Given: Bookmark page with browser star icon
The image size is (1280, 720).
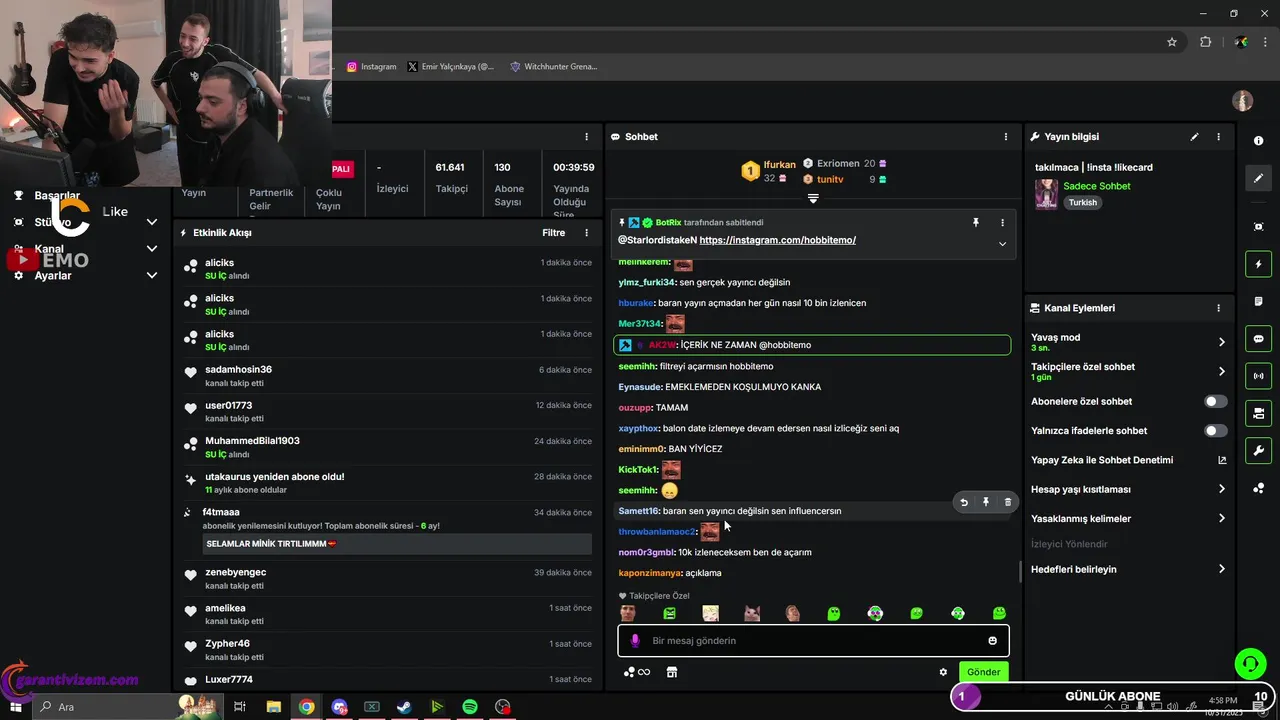Looking at the screenshot, I should [1172, 42].
